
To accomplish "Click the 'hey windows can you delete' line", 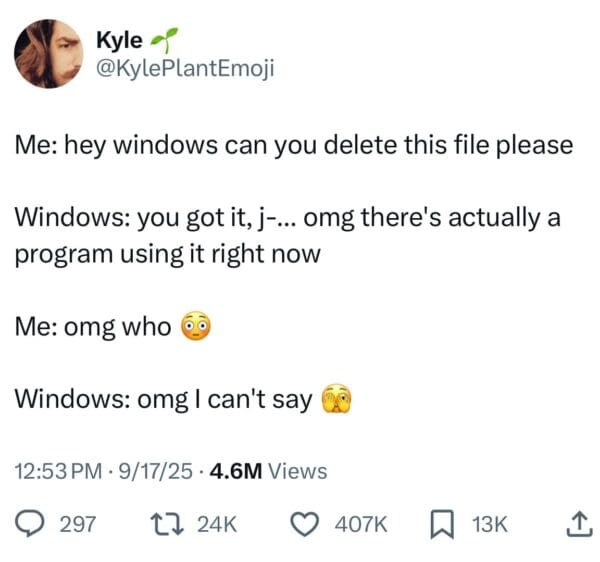I will [294, 146].
